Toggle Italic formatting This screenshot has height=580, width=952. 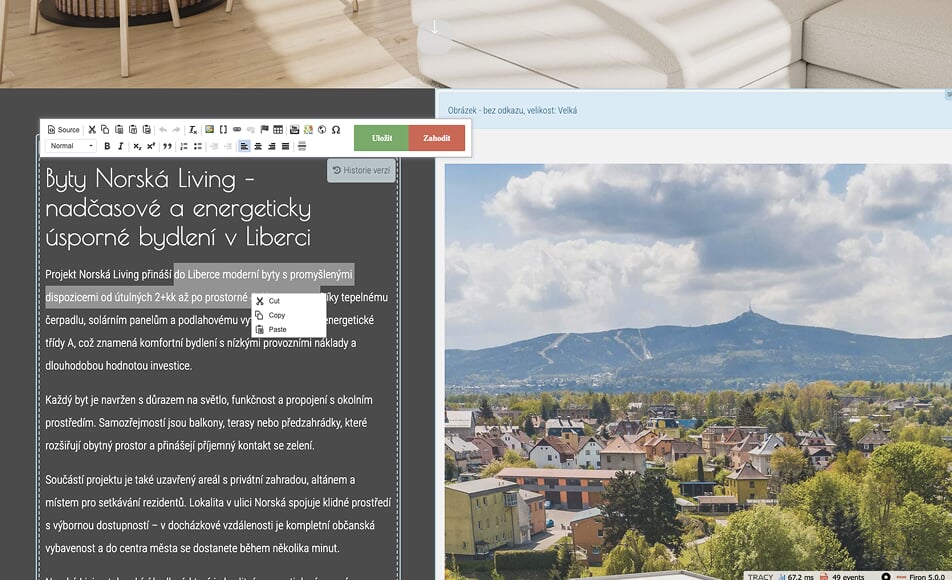(121, 146)
